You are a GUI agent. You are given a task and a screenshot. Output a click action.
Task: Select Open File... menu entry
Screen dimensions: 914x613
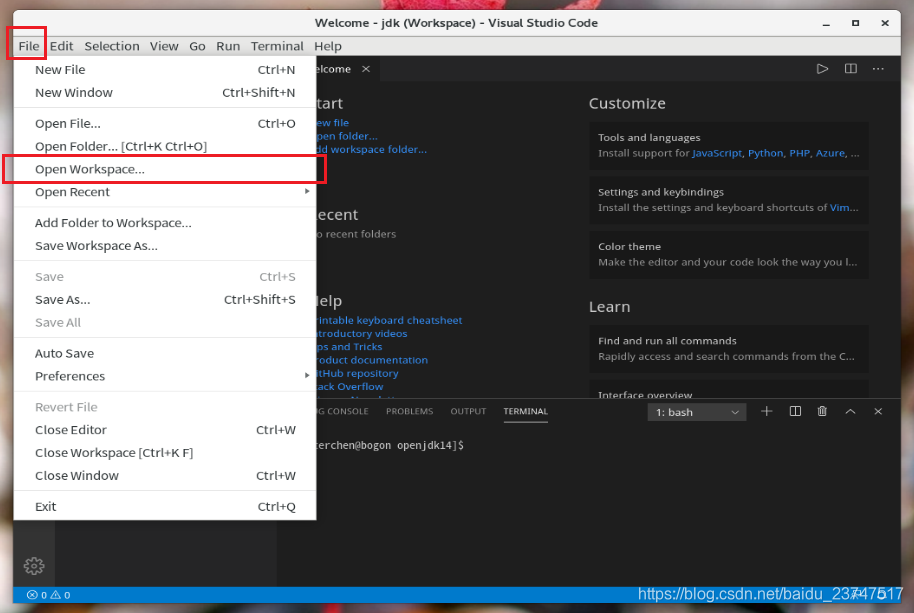165,123
